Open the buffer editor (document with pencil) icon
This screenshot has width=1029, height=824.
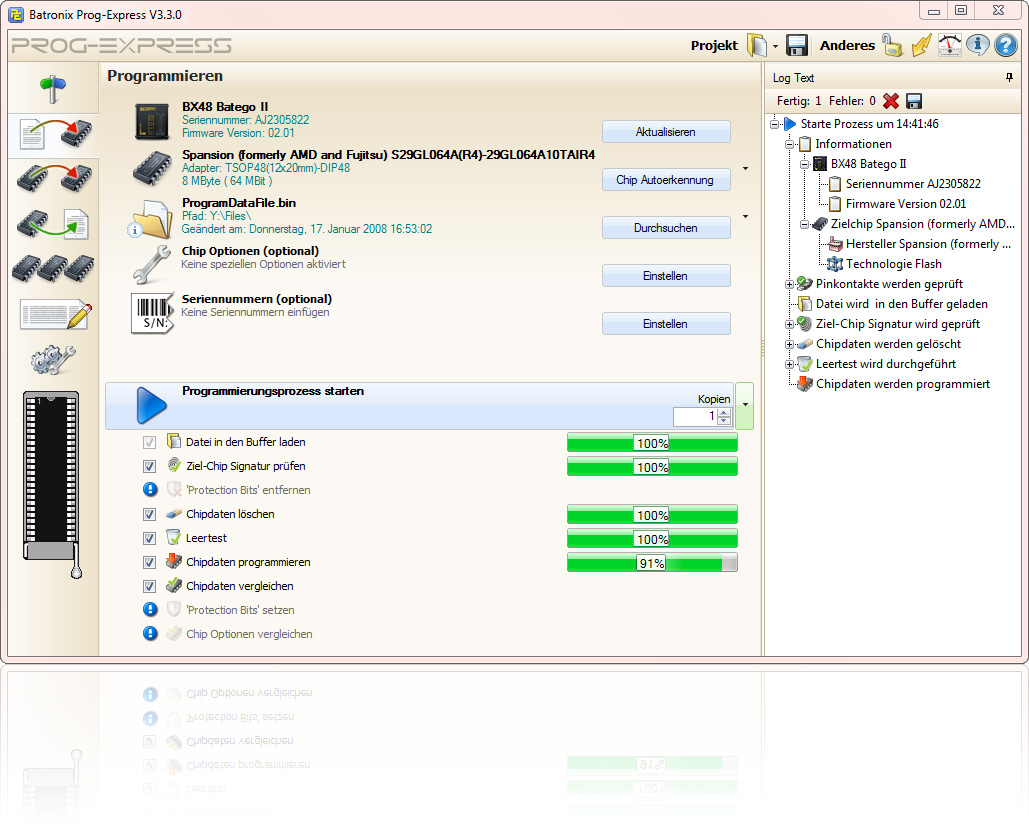[55, 312]
